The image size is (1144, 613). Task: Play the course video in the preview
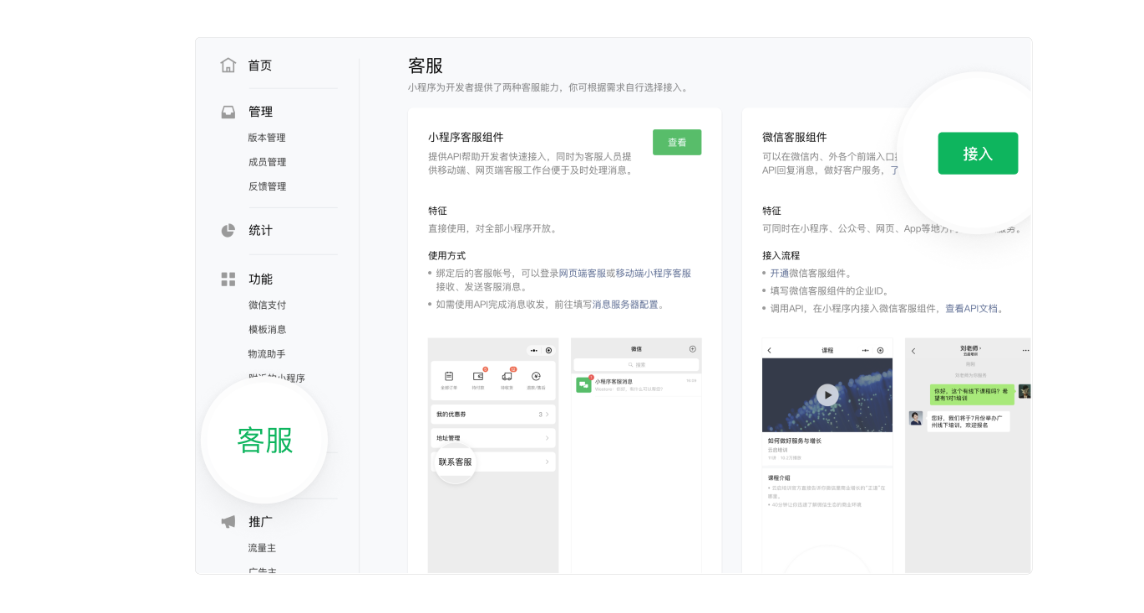[x=827, y=395]
